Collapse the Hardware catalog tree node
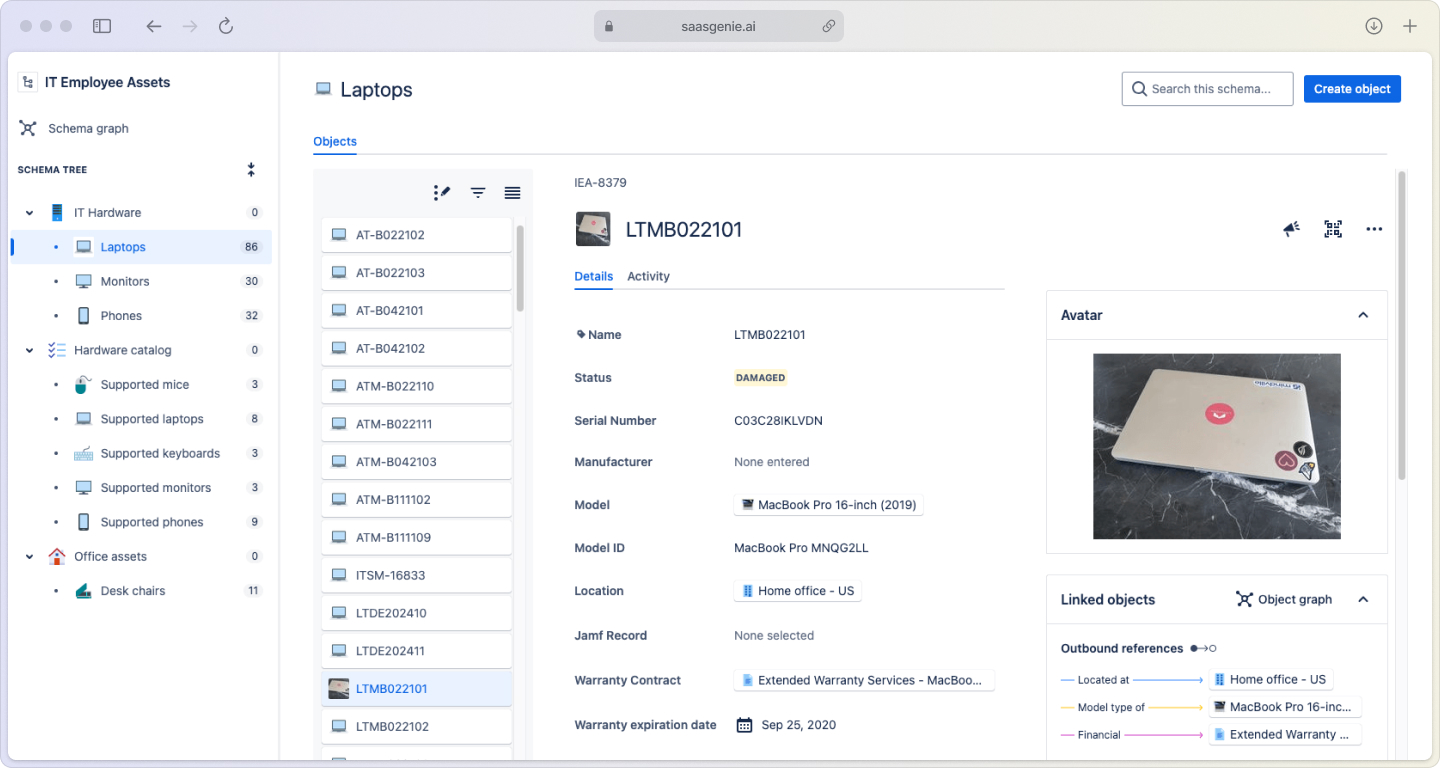The image size is (1440, 768). 29,350
